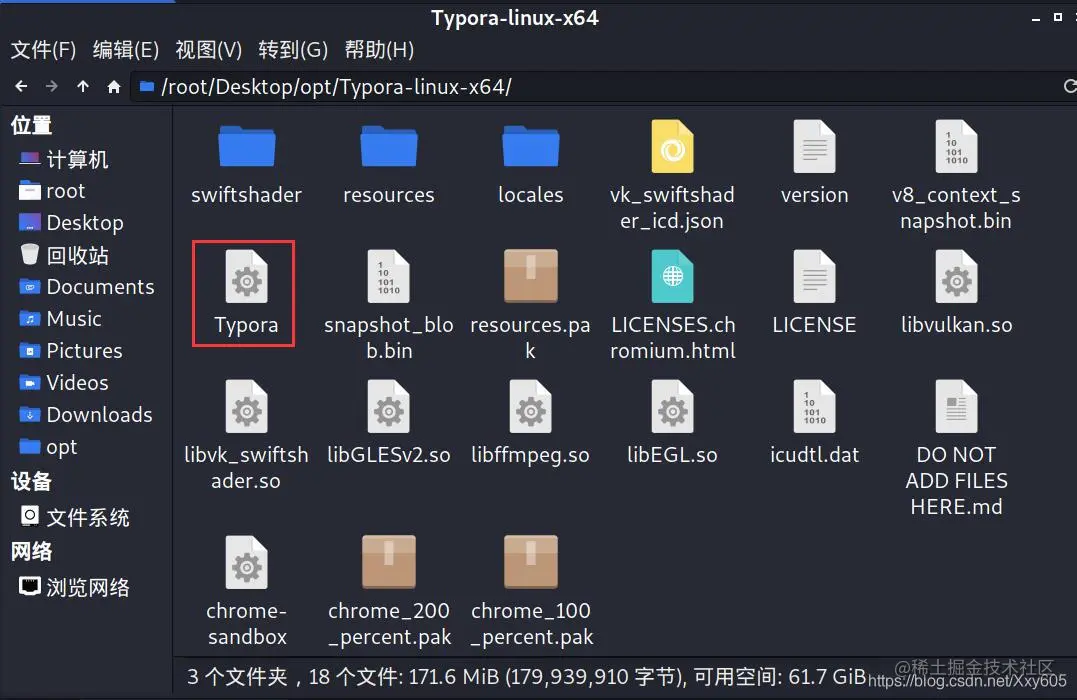Maximize the Typora-linux-x64 window

(x=1058, y=17)
